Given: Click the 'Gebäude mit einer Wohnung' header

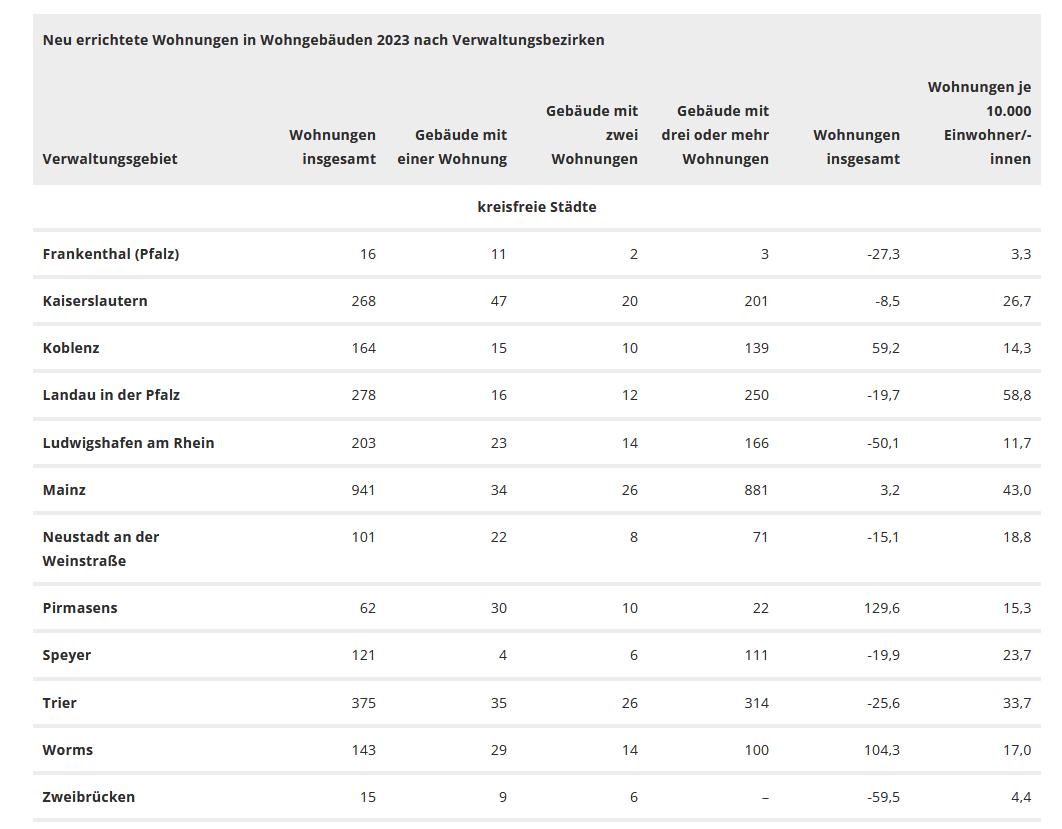Looking at the screenshot, I should coord(452,147).
